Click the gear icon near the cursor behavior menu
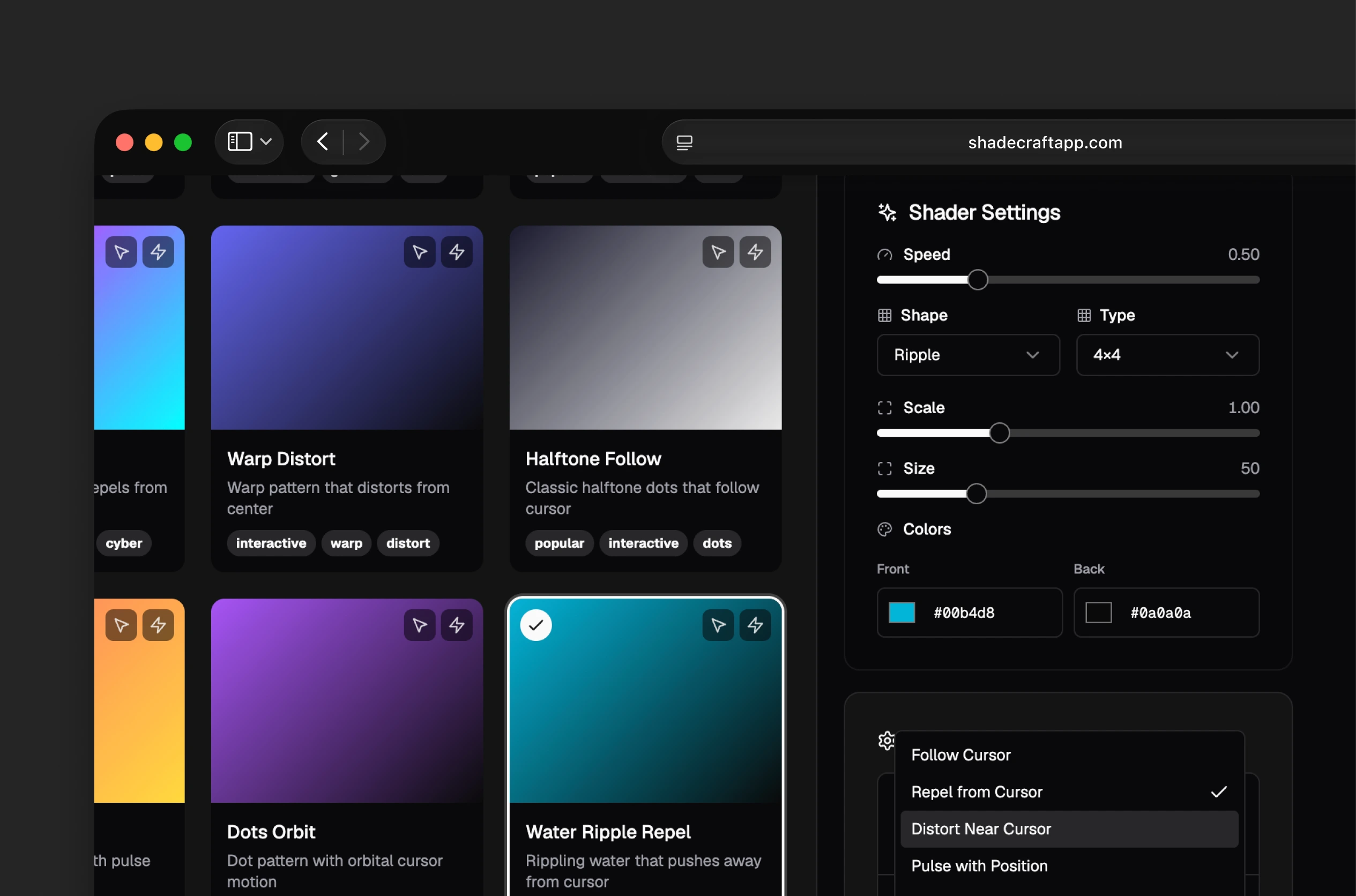 click(x=886, y=740)
